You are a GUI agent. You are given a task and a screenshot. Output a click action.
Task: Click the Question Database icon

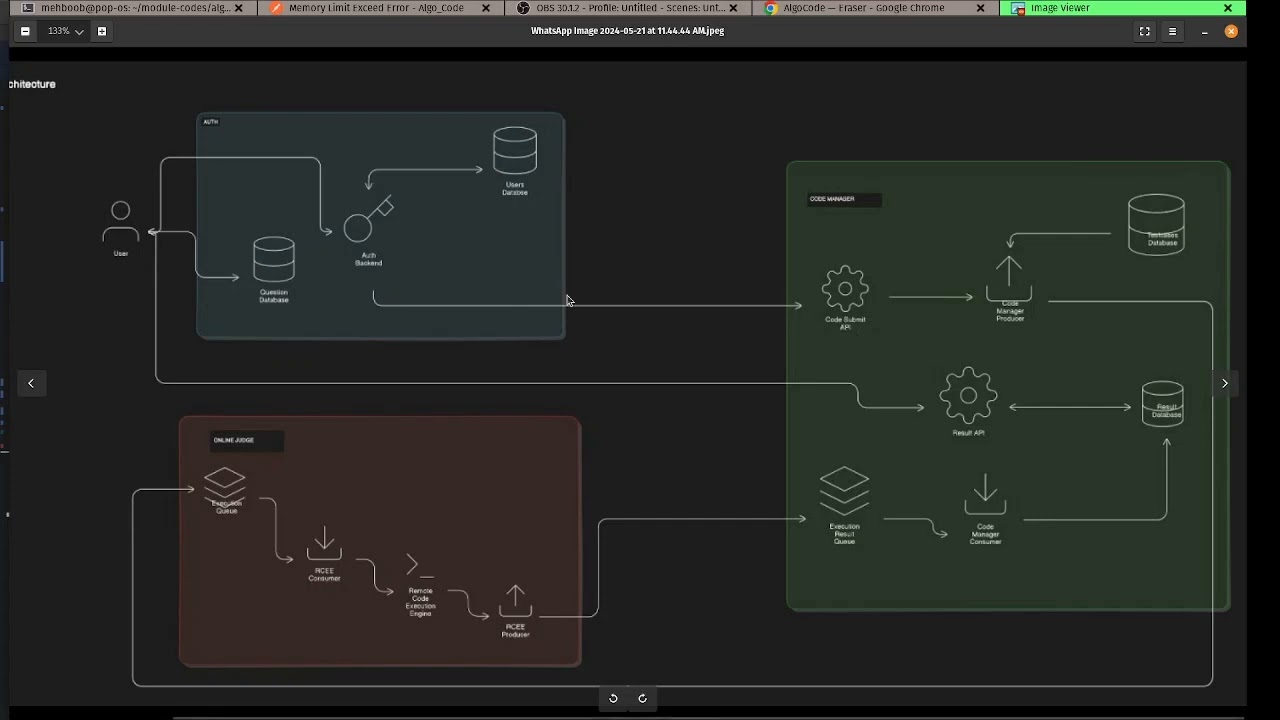(274, 260)
